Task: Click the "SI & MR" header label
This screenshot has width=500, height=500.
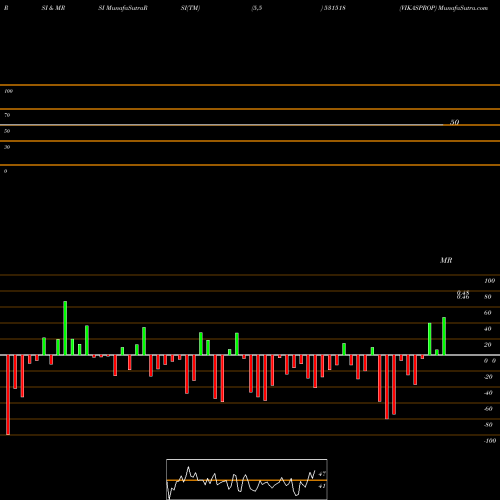Action: point(53,8)
